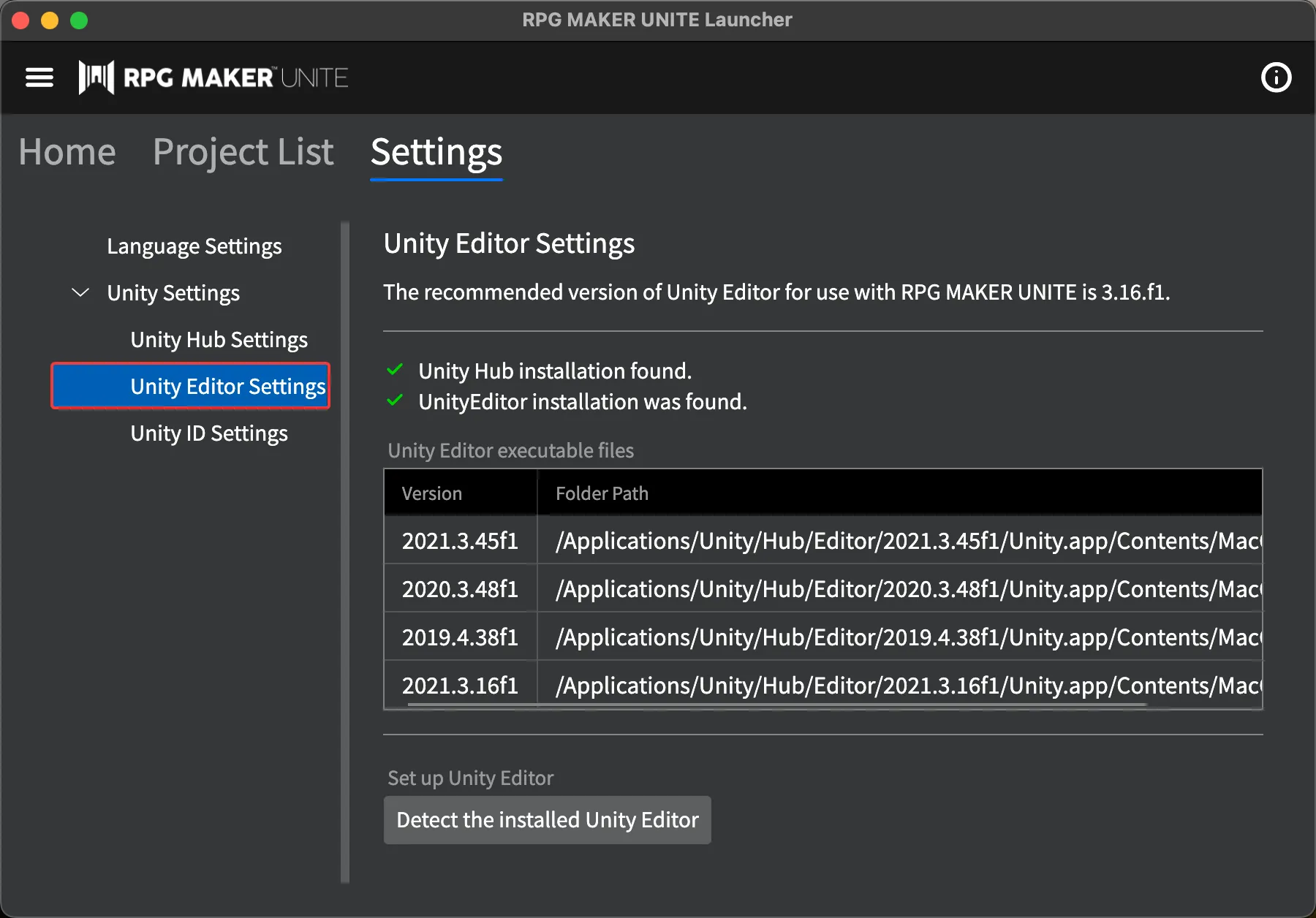The height and width of the screenshot is (918, 1316).
Task: Click the Folder Path column header
Action: (x=602, y=493)
